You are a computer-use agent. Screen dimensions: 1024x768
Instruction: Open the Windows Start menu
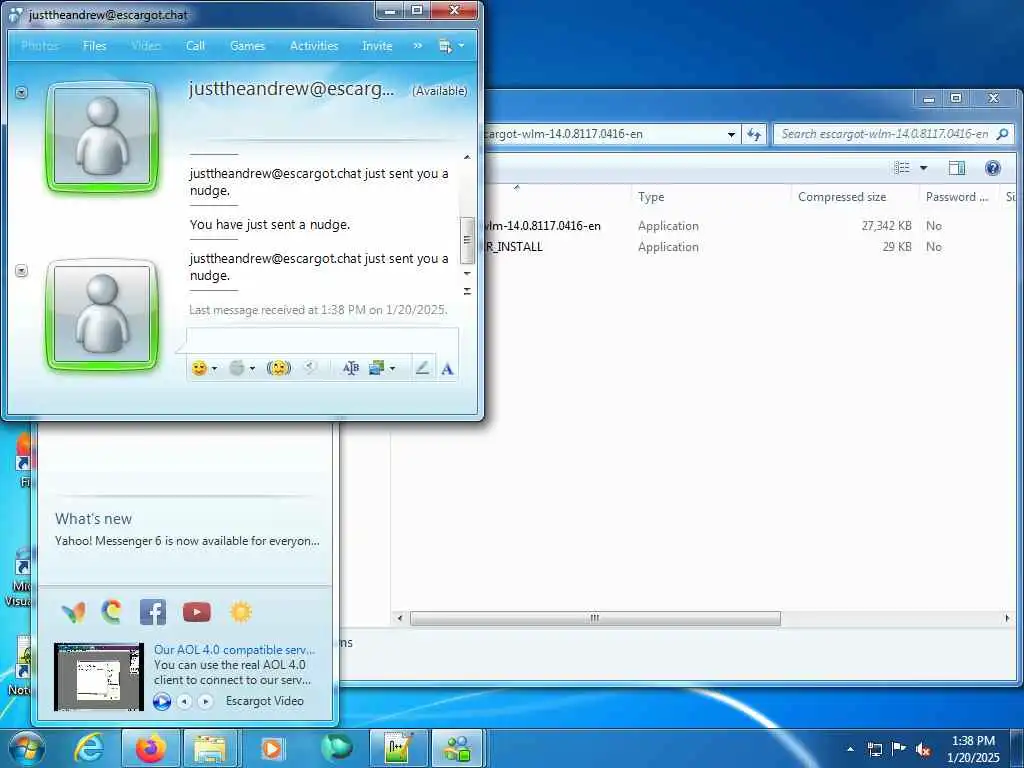[x=26, y=748]
